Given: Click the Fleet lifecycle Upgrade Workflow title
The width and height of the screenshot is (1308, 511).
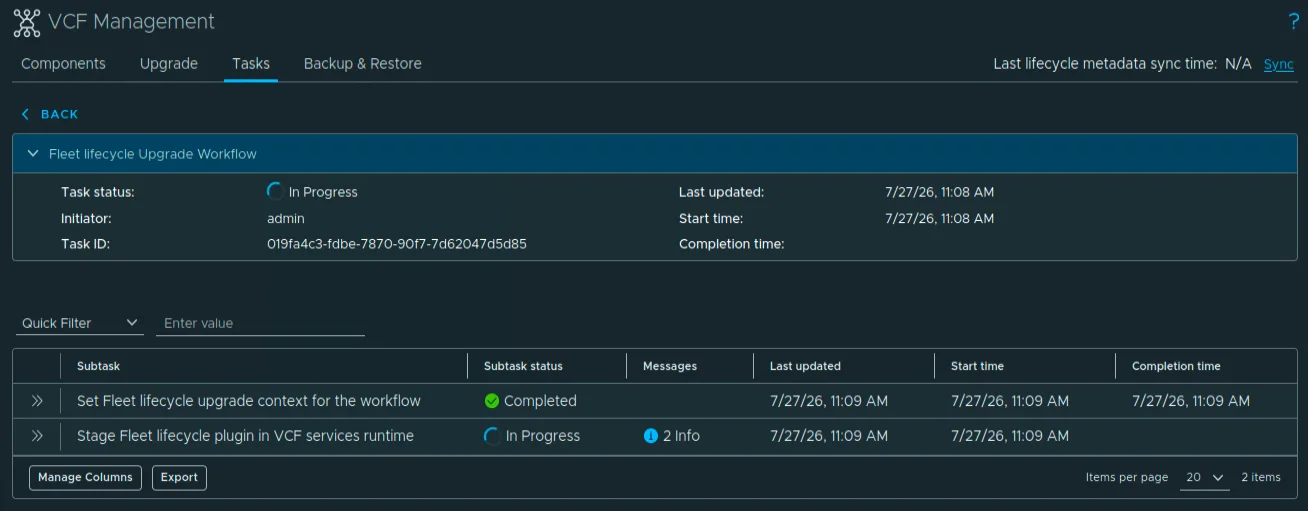Looking at the screenshot, I should [x=153, y=154].
